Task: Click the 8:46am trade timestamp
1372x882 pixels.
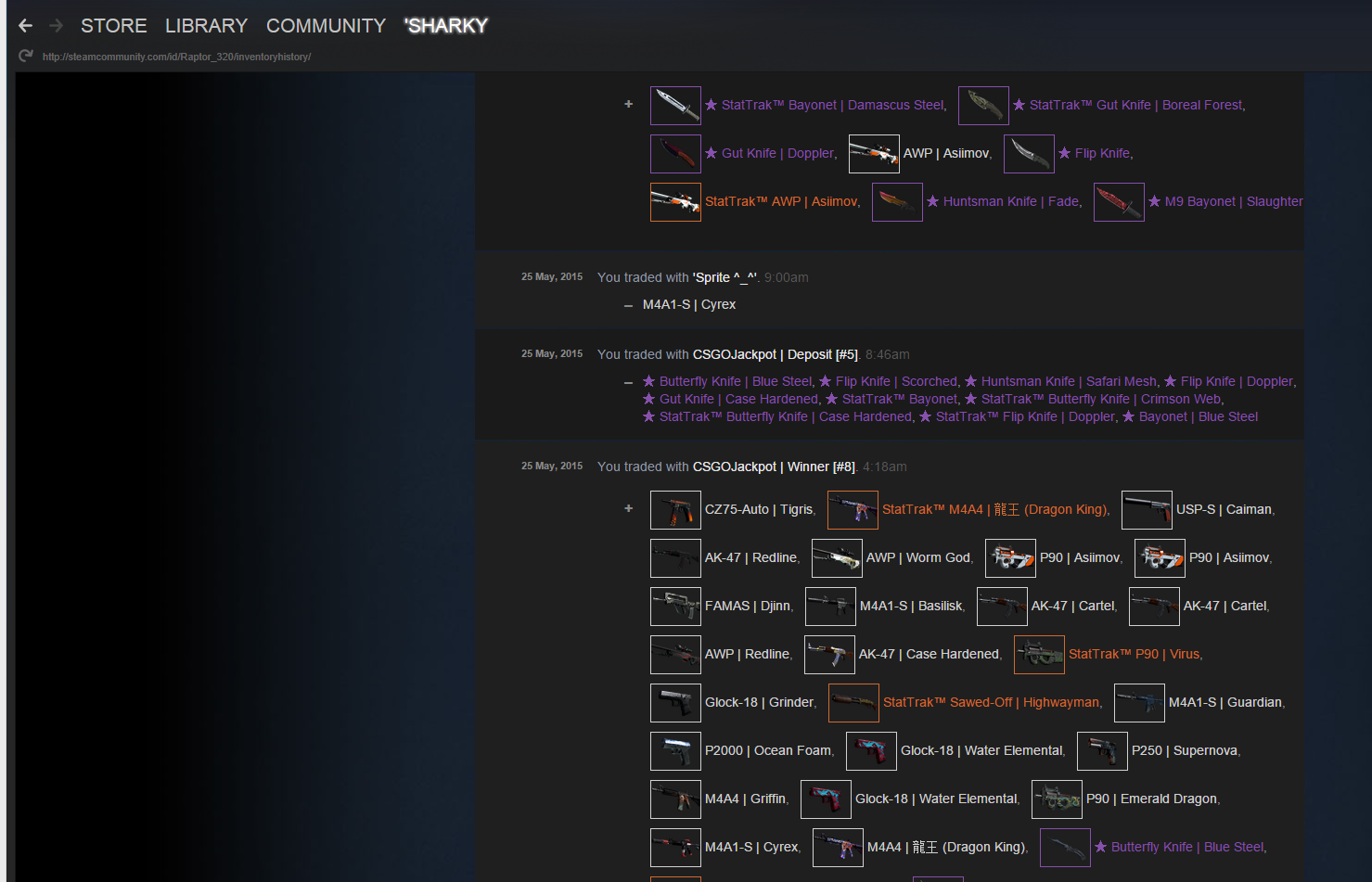Action: [888, 354]
